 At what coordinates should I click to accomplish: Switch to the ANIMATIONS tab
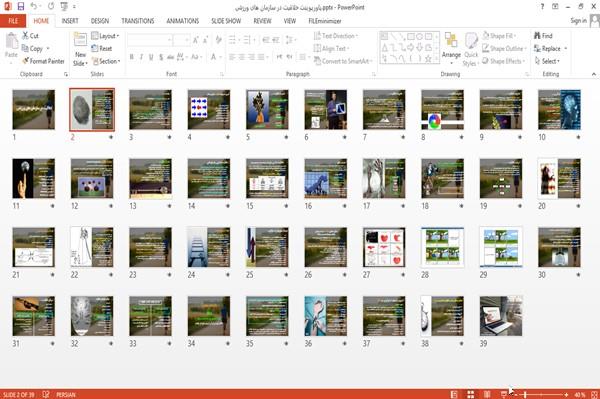(183, 21)
